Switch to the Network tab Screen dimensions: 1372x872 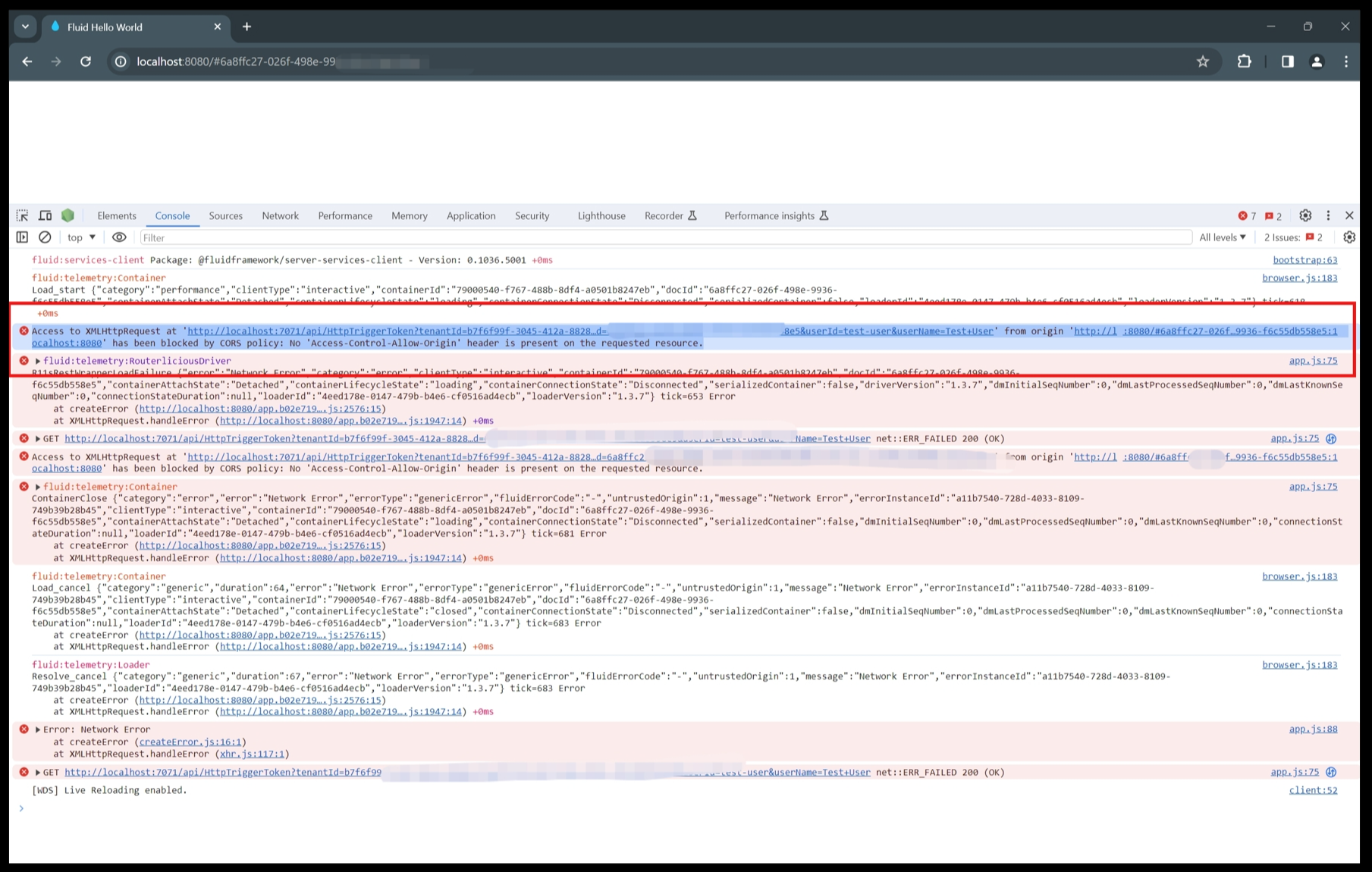point(280,216)
